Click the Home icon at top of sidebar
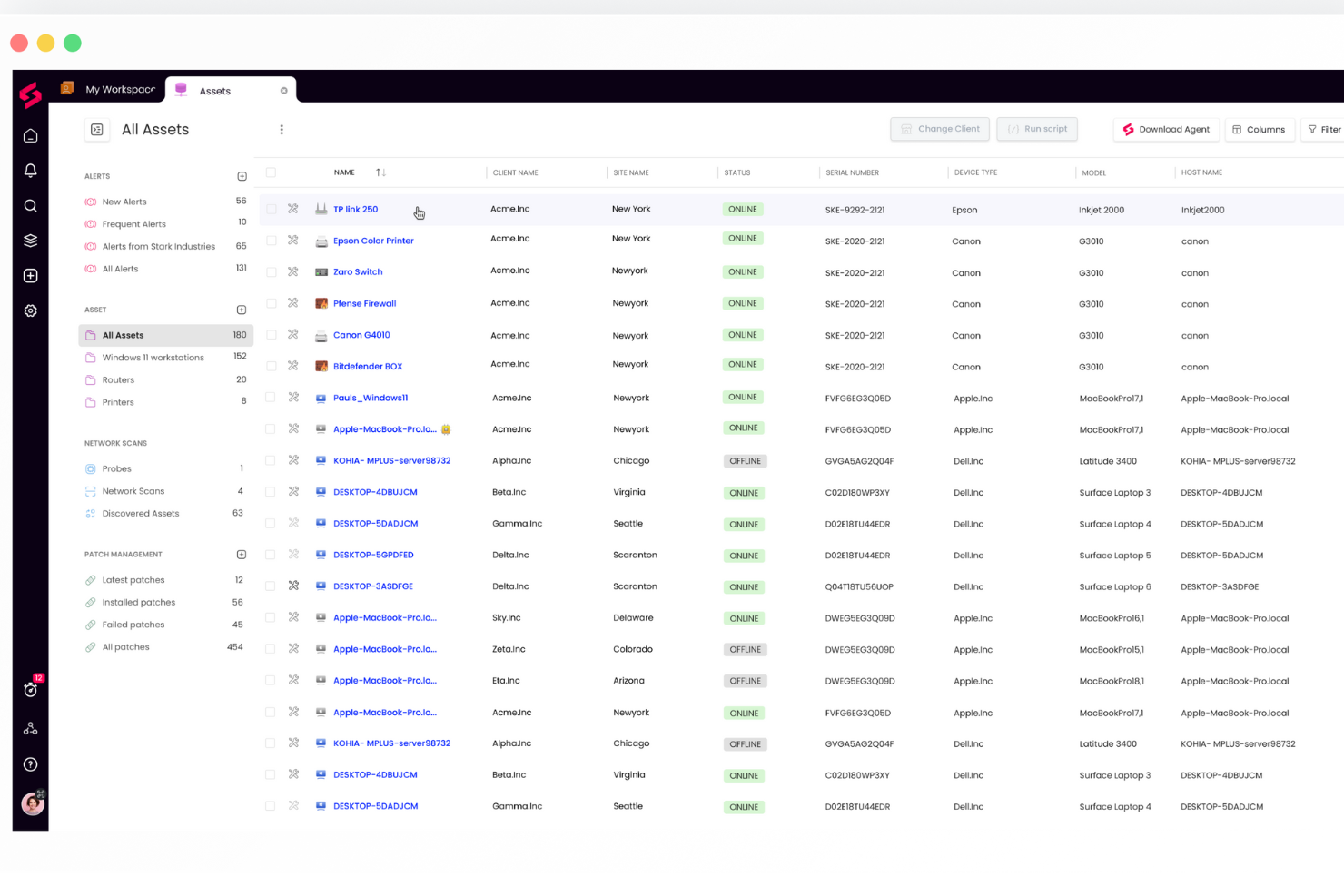The image size is (1344, 896). point(30,134)
